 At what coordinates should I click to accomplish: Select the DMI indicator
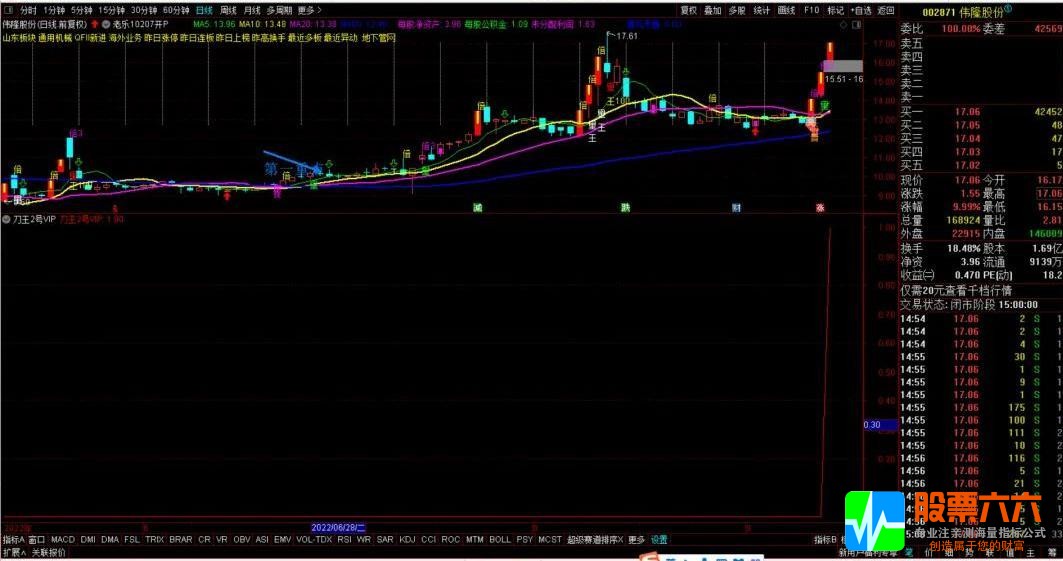coord(88,539)
